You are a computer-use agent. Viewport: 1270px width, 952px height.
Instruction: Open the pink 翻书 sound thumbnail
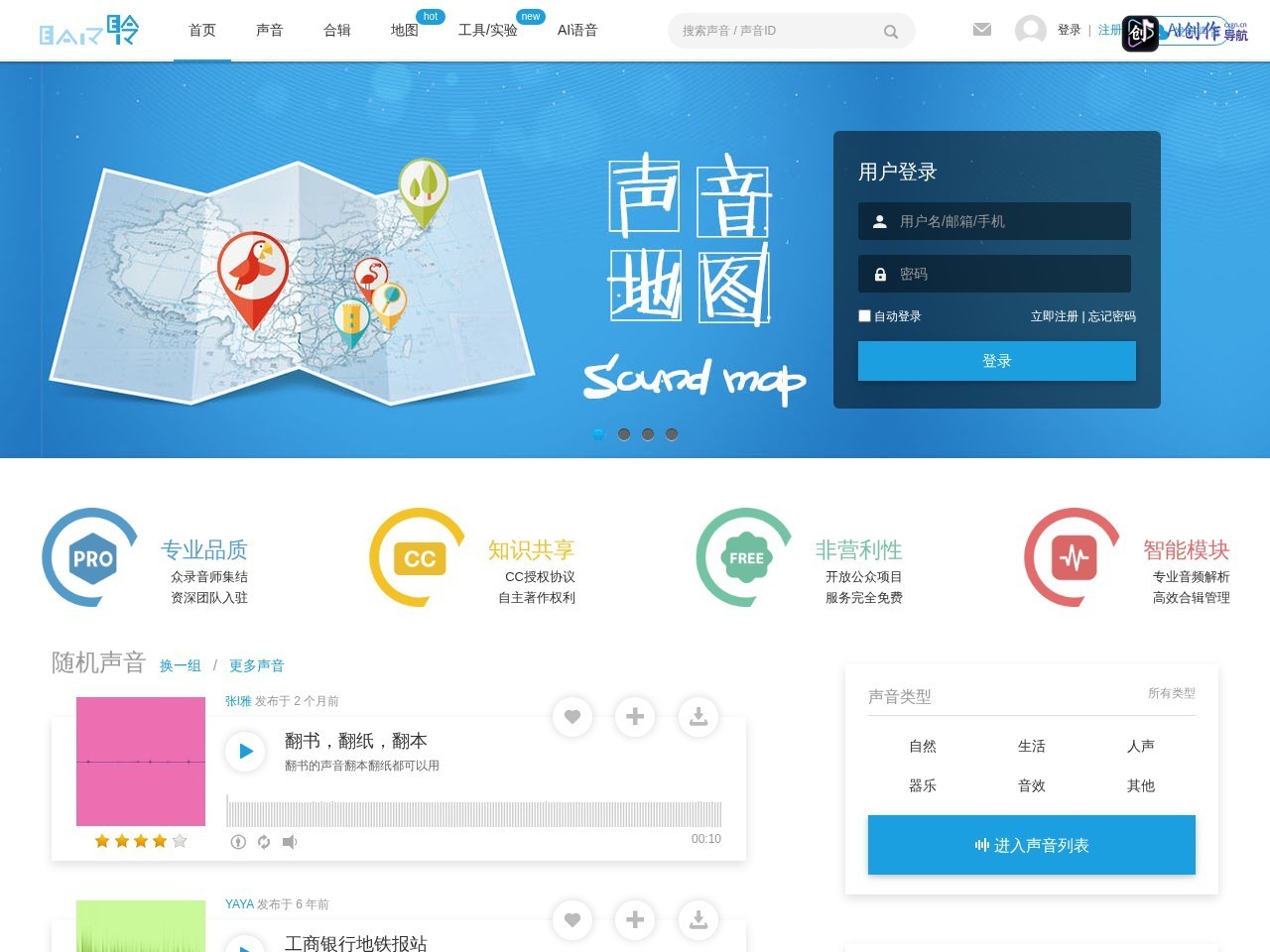[141, 762]
